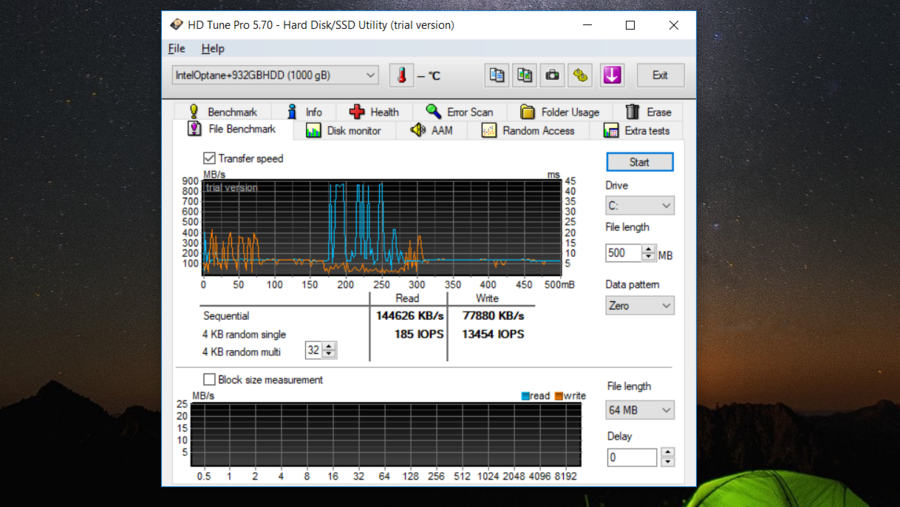Decrease the File length MB spinner
Viewport: 900px width, 507px height.
coord(649,257)
